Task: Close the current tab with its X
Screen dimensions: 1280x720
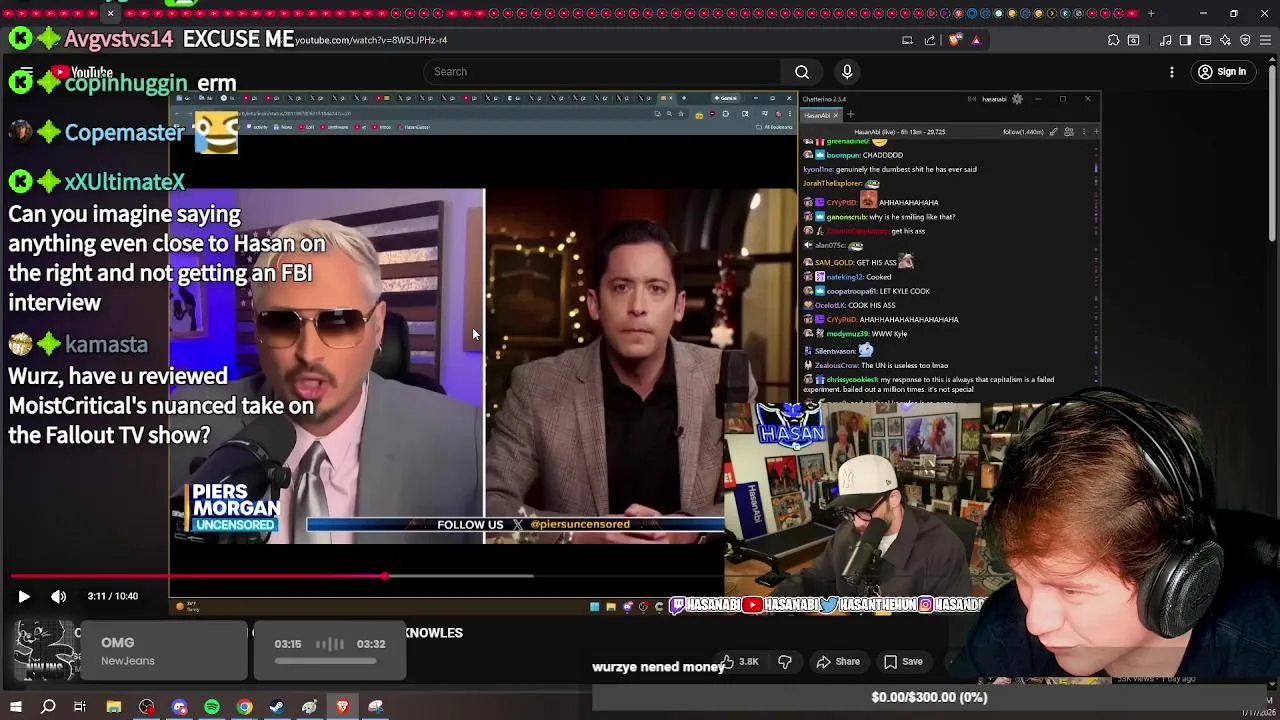Action: point(111,13)
